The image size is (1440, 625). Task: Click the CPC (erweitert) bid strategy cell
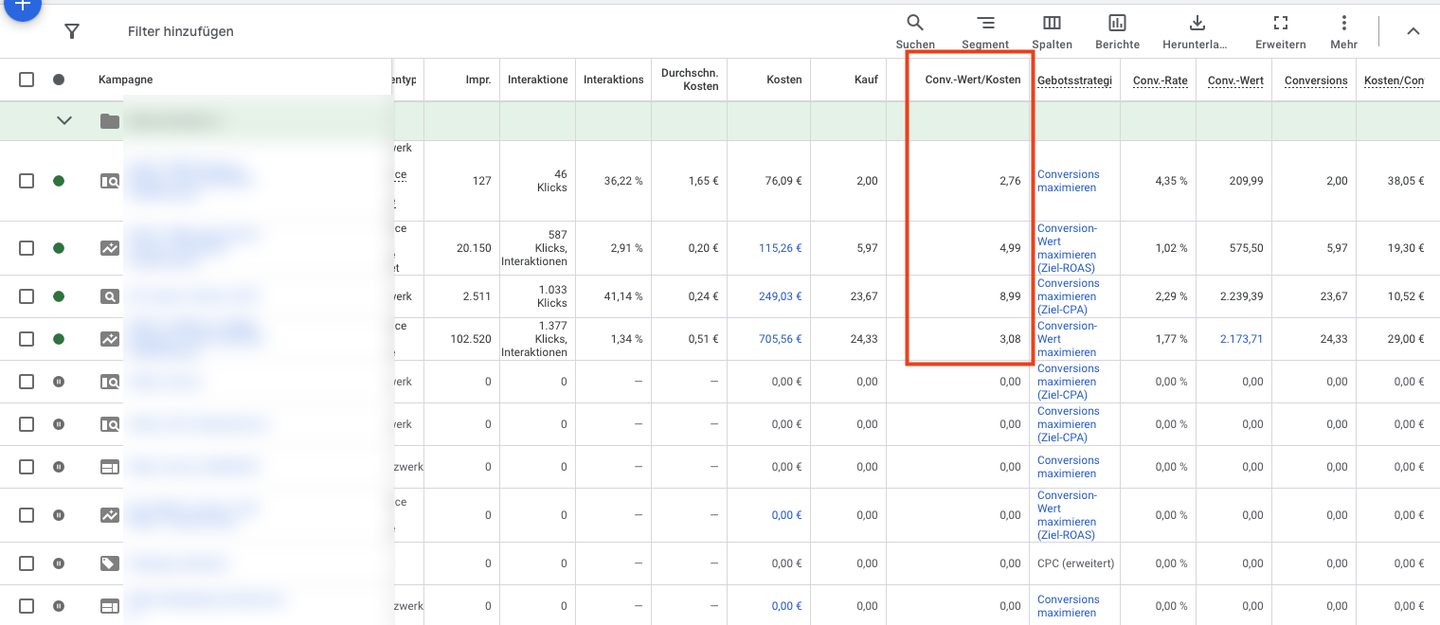point(1075,563)
